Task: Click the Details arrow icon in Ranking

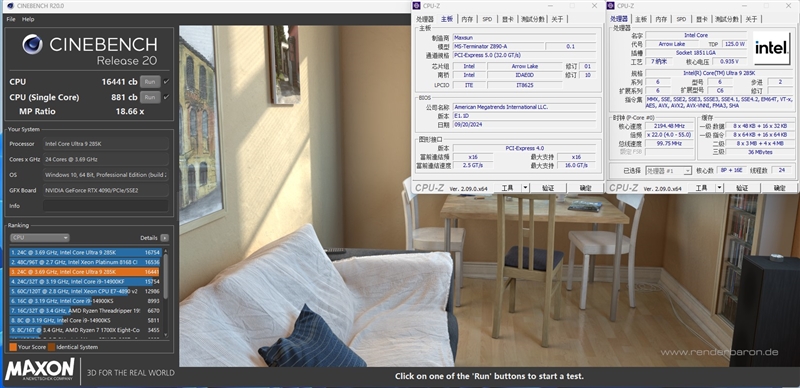Action: (x=164, y=238)
